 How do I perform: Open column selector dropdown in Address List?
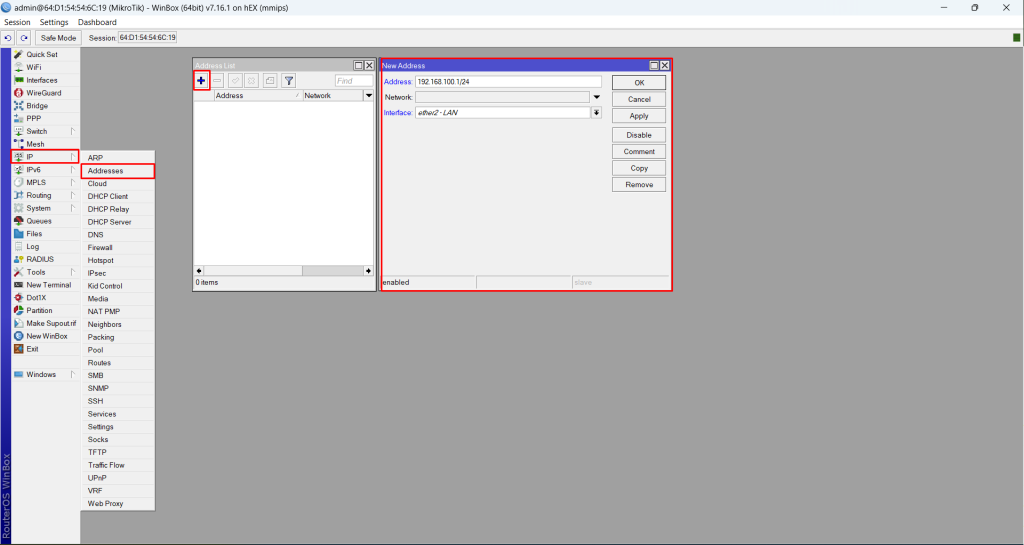368,96
